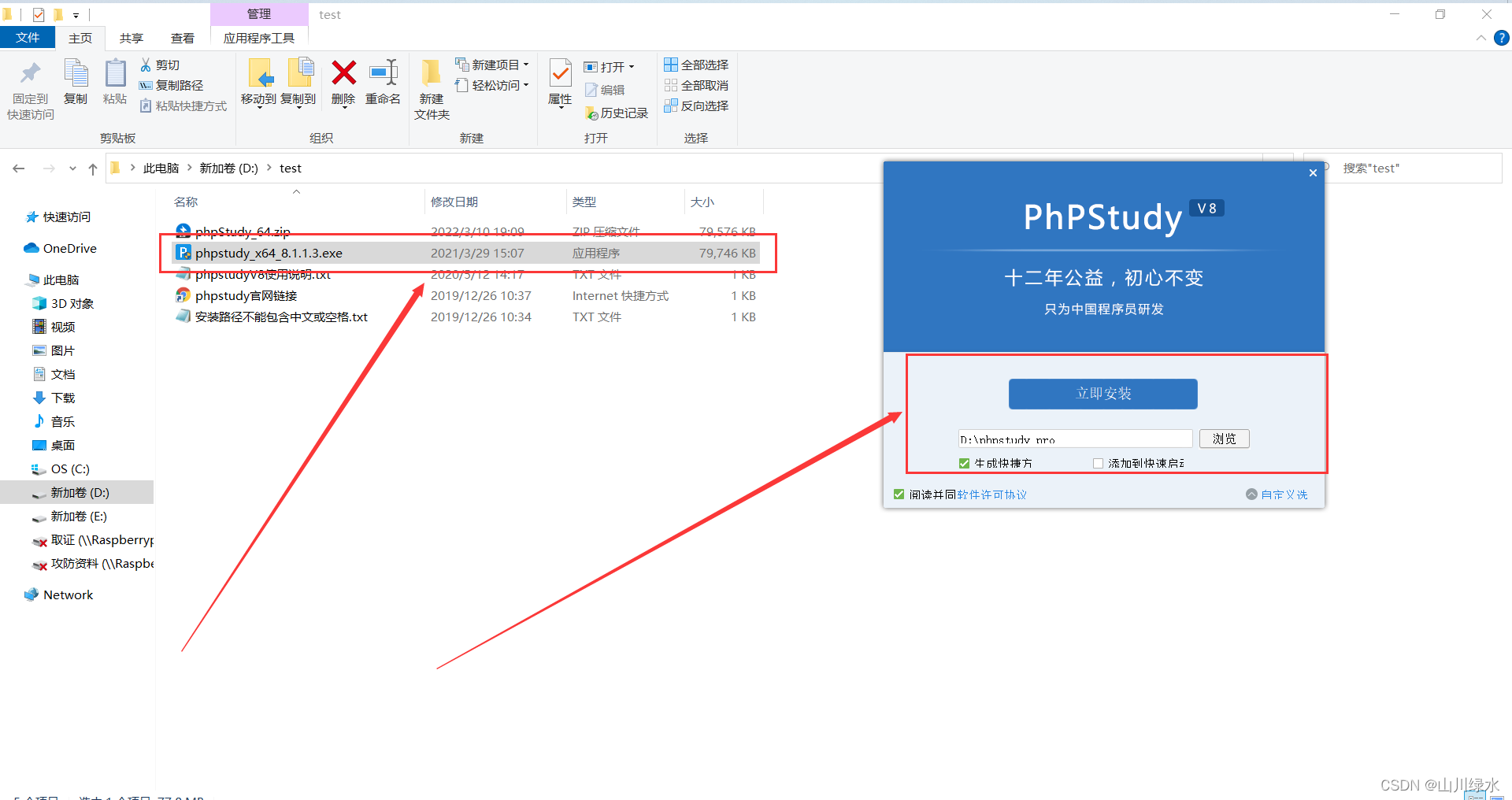Image resolution: width=1512 pixels, height=800 pixels.
Task: Close the PhPStudy installer with X
Action: pyautogui.click(x=1313, y=172)
